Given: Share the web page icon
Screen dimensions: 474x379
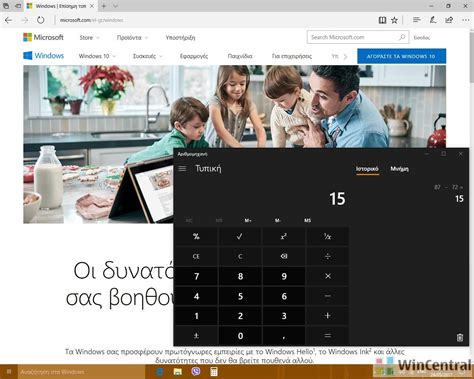Looking at the screenshot, I should click(449, 20).
